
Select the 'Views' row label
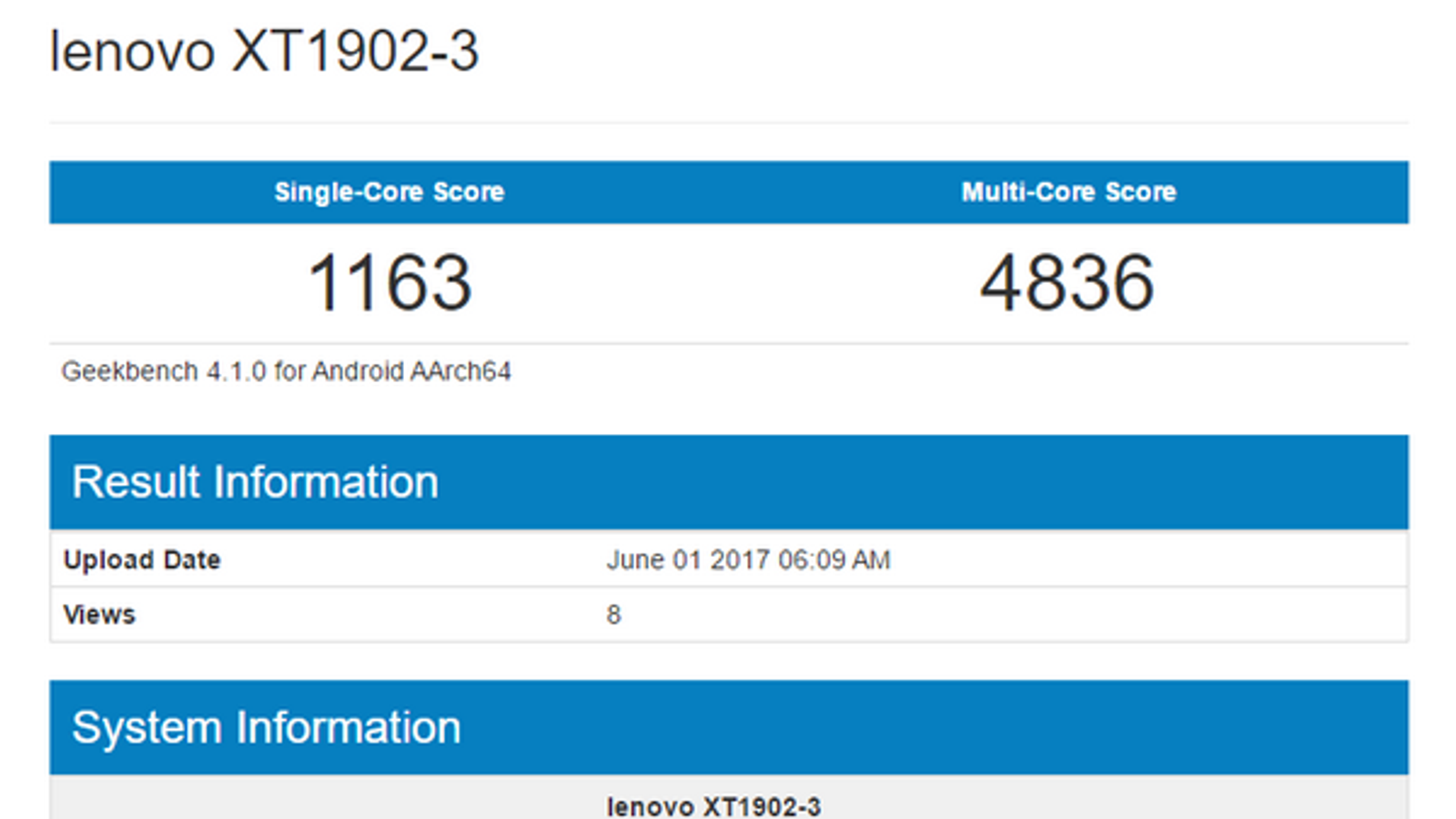[x=99, y=615]
